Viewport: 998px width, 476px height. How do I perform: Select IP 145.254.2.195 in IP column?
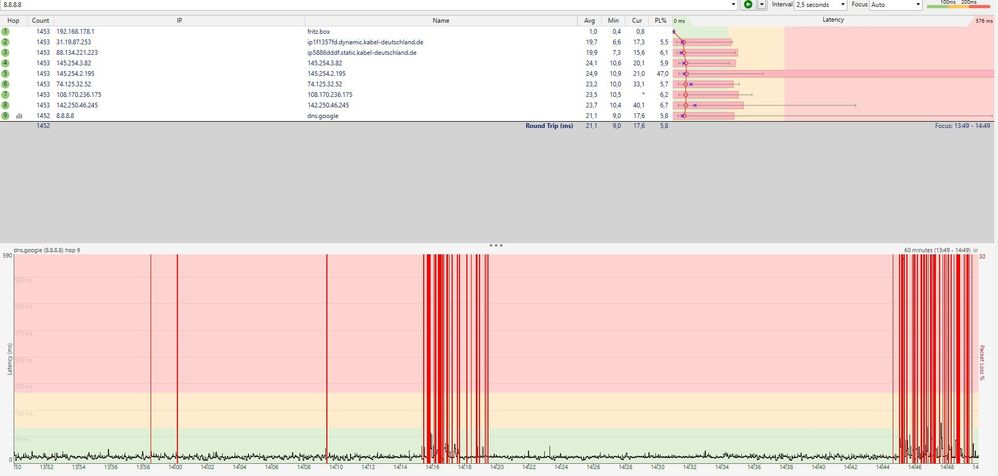point(75,74)
